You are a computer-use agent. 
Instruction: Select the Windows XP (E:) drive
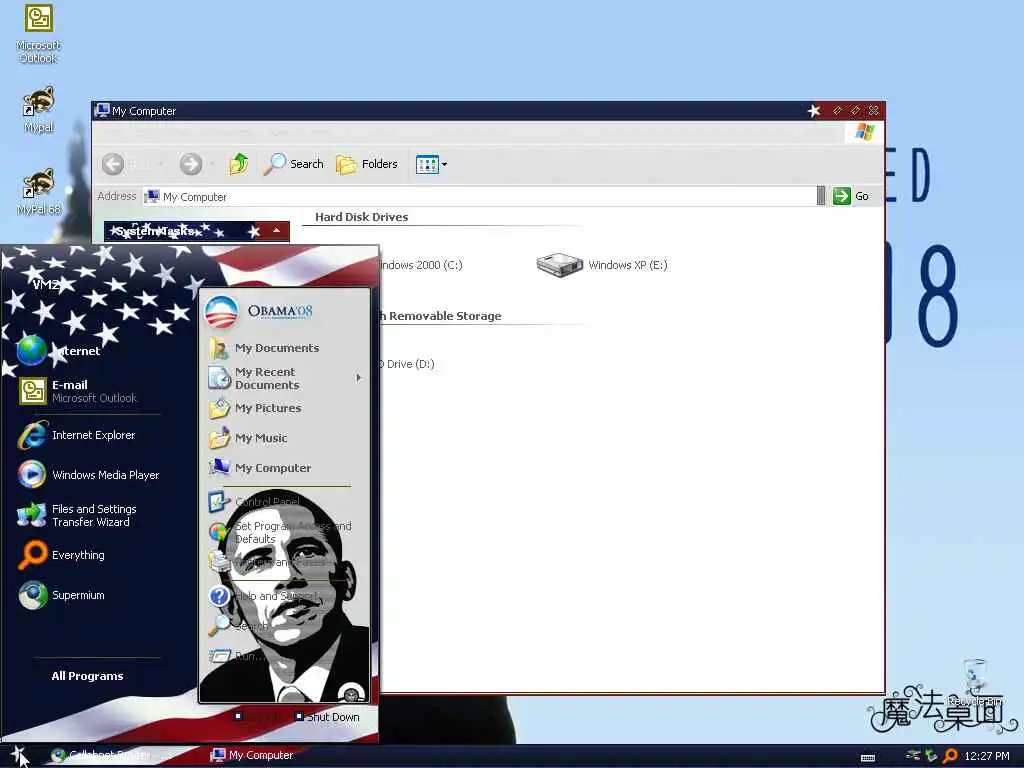601,264
